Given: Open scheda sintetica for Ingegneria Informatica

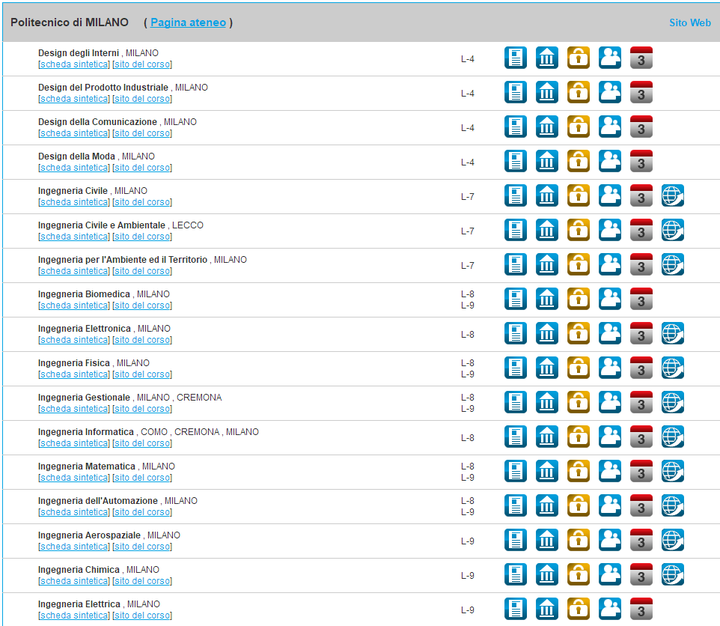Looking at the screenshot, I should coord(74,443).
